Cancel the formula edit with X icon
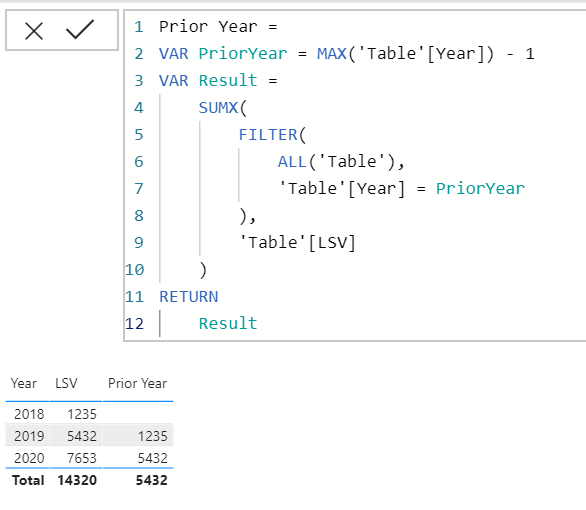The height and width of the screenshot is (510, 586). click(x=34, y=31)
